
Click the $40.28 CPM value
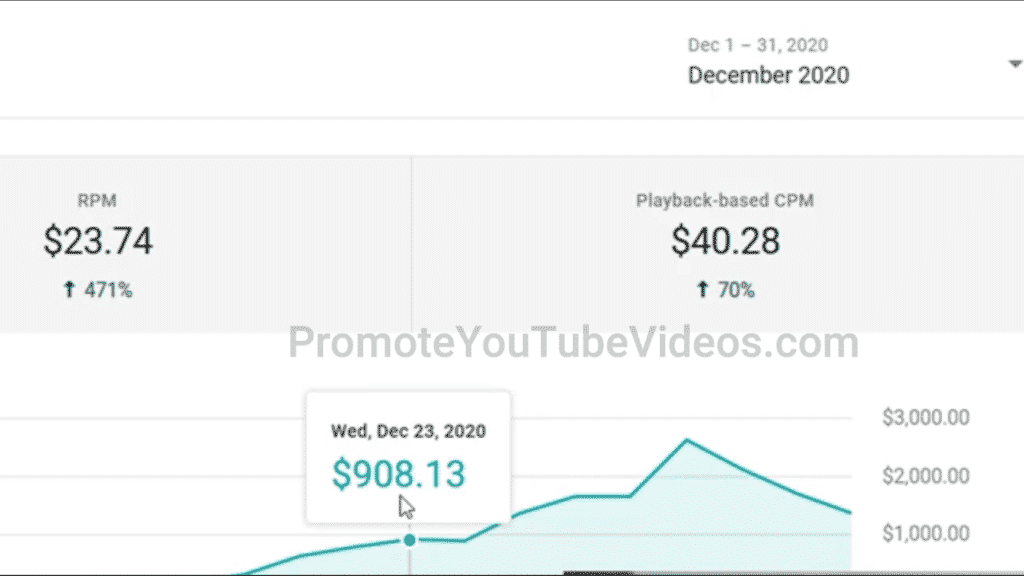point(726,241)
